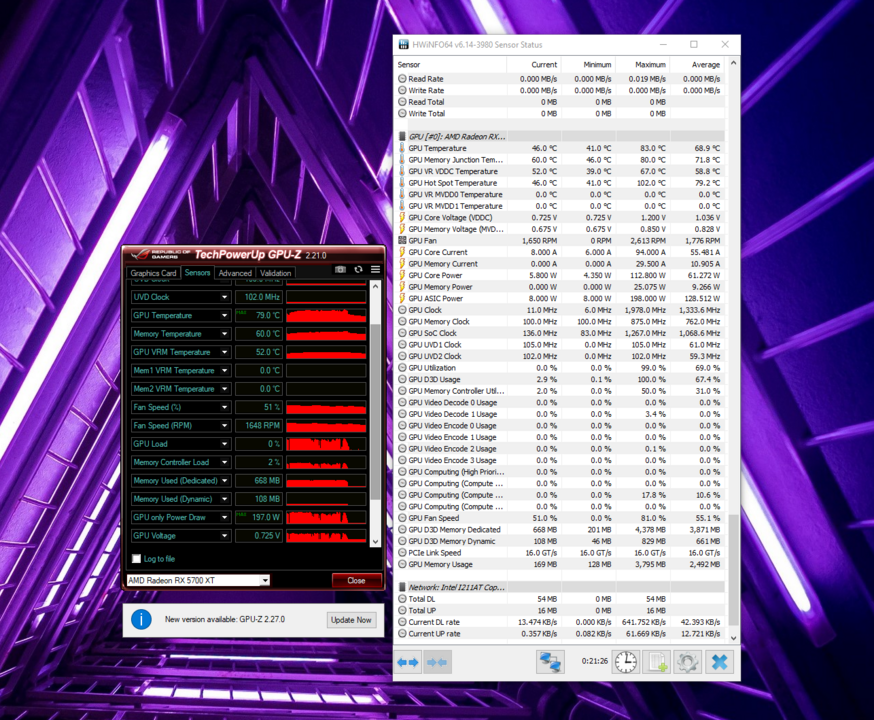Click HWiNFO collapse columns arrows button
The image size is (874, 720).
[436, 662]
